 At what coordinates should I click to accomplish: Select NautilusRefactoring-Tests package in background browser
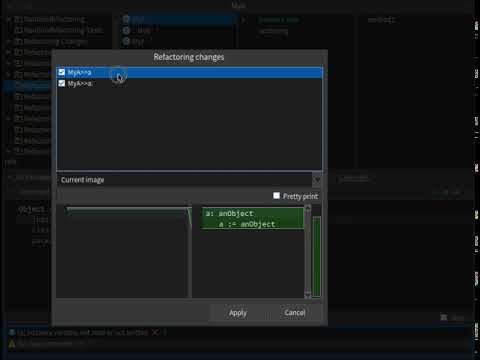point(63,30)
